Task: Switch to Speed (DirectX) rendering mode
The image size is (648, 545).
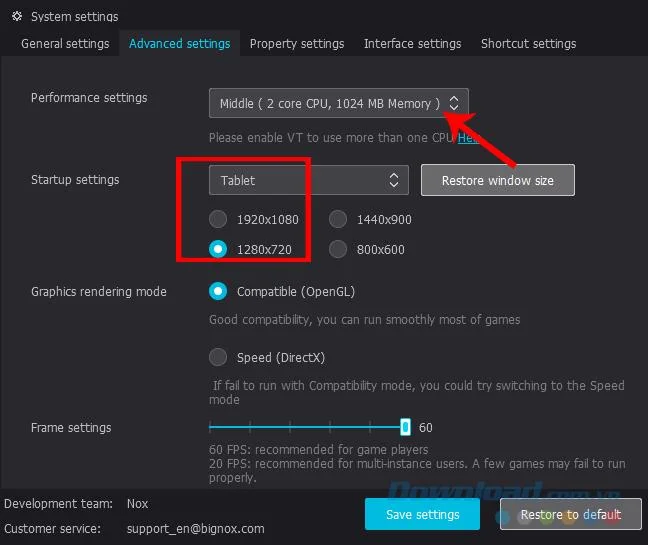Action: (x=218, y=357)
